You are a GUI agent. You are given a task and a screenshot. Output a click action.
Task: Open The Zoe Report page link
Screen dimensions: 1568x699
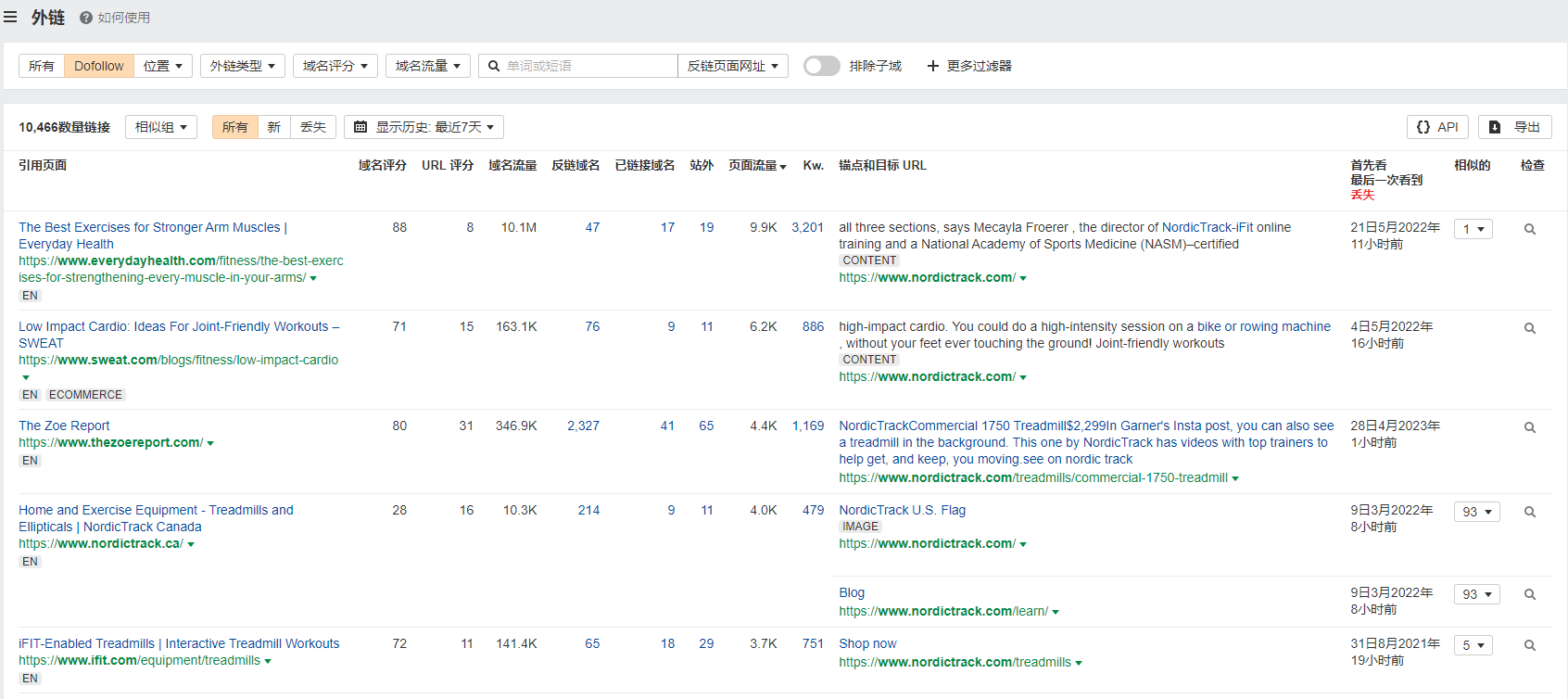[64, 426]
